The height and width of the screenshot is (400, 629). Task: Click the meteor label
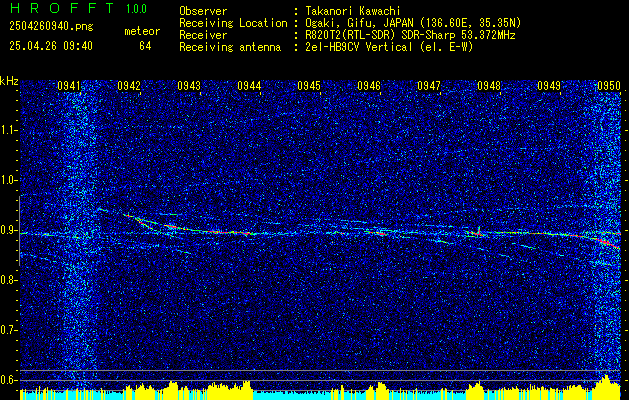(x=142, y=31)
